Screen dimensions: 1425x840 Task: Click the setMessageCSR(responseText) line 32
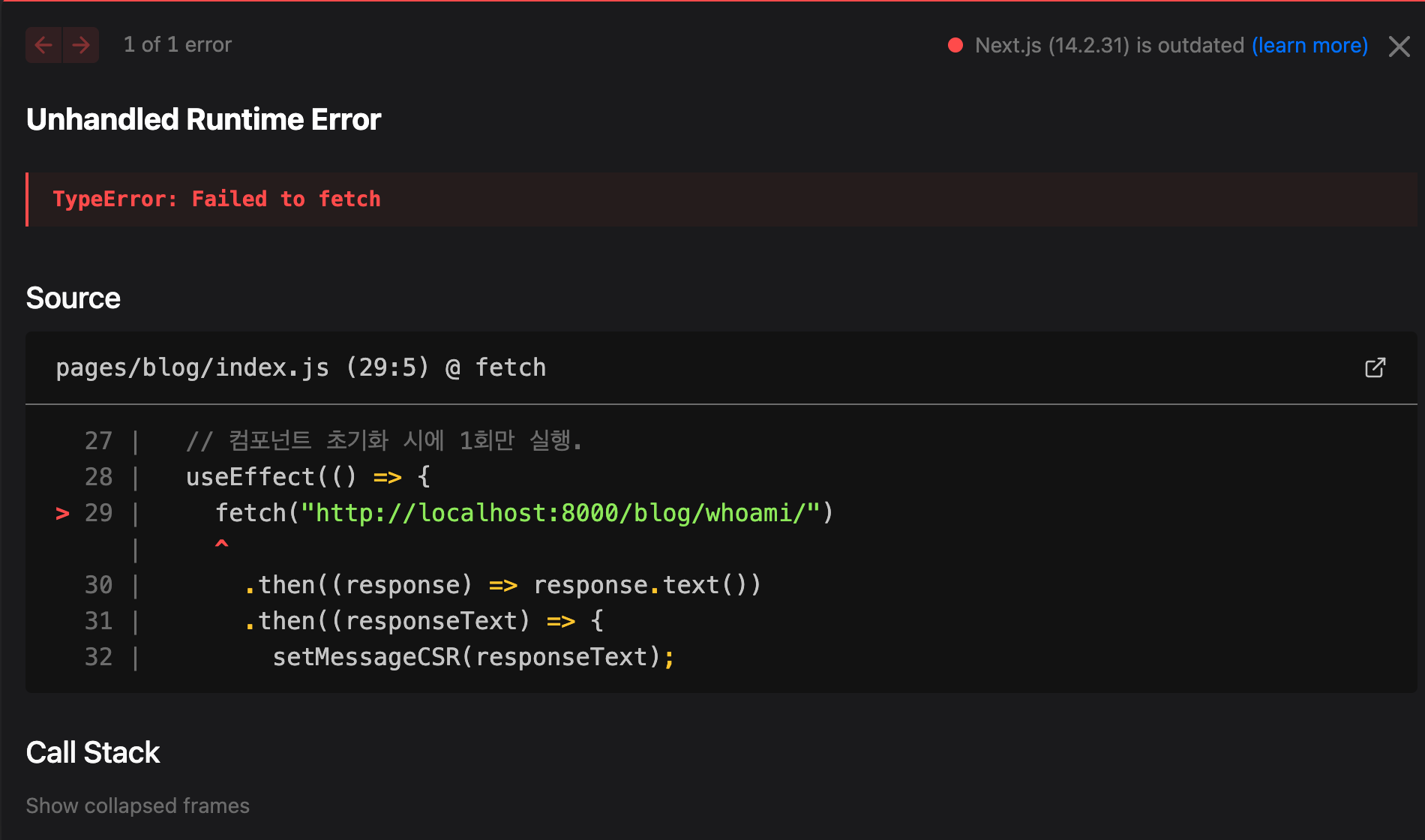pyautogui.click(x=473, y=657)
